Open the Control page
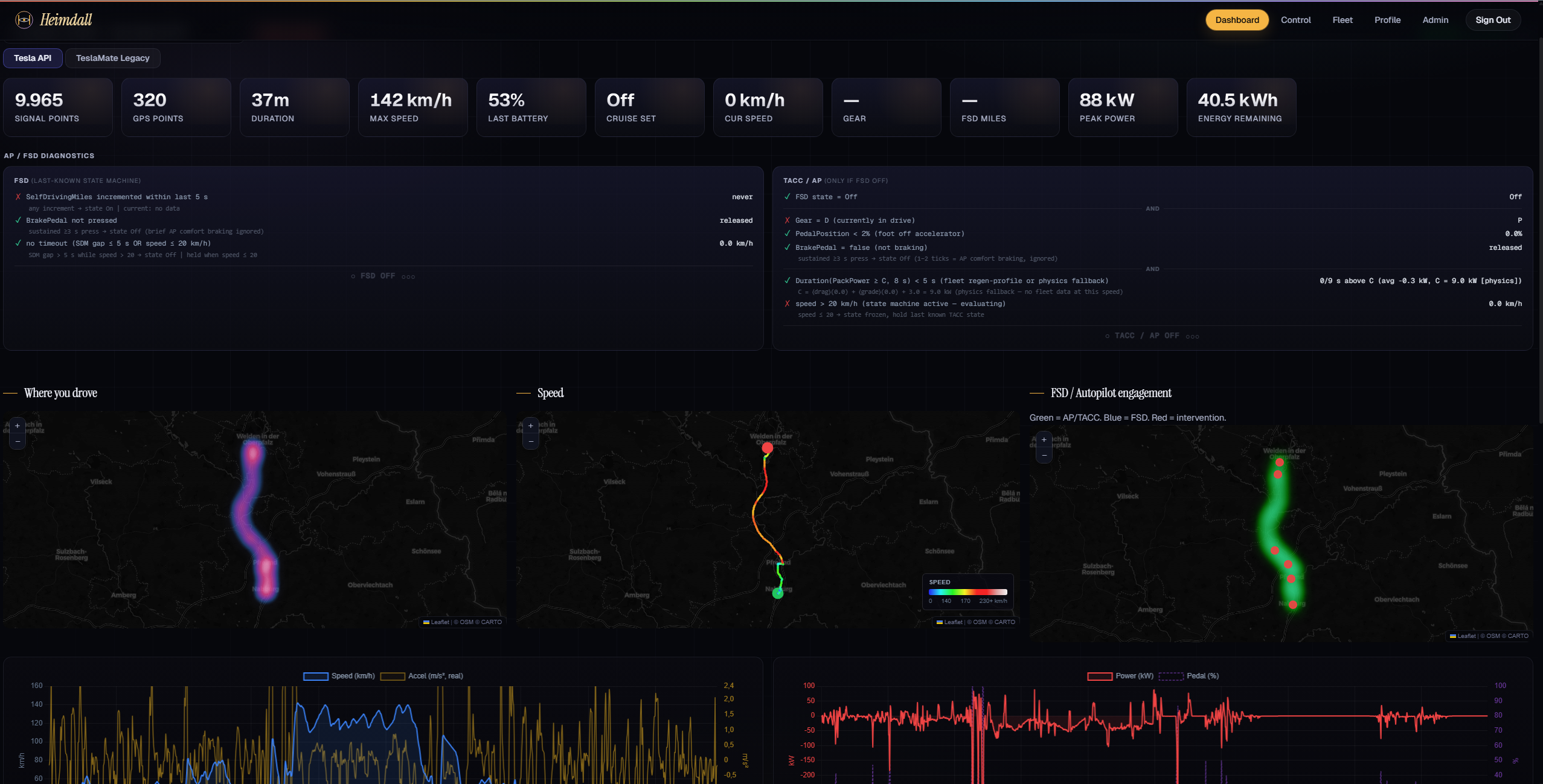The height and width of the screenshot is (784, 1543). (1295, 20)
